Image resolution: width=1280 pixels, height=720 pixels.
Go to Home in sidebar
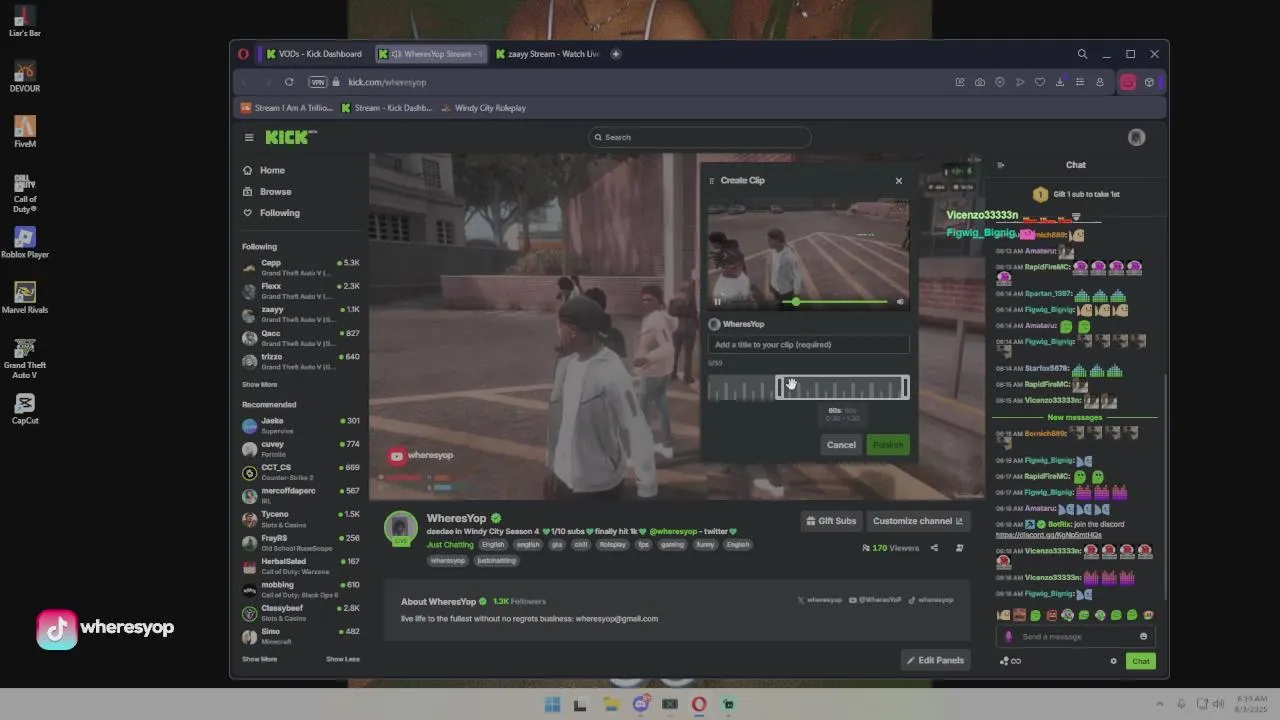[265, 170]
